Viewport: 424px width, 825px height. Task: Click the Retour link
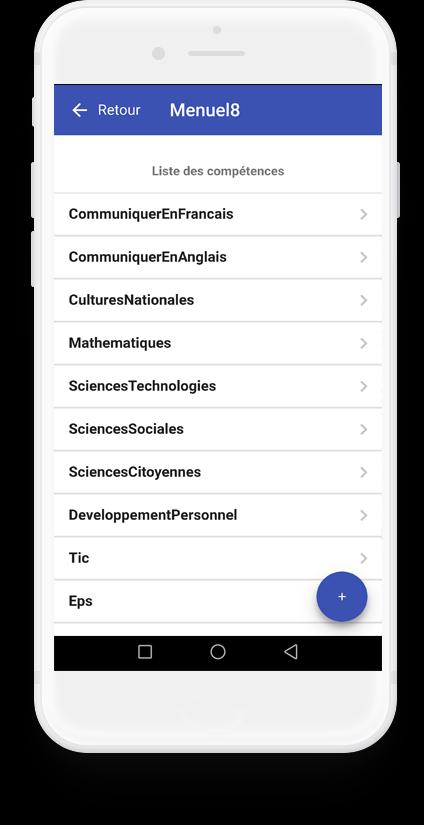pyautogui.click(x=119, y=110)
